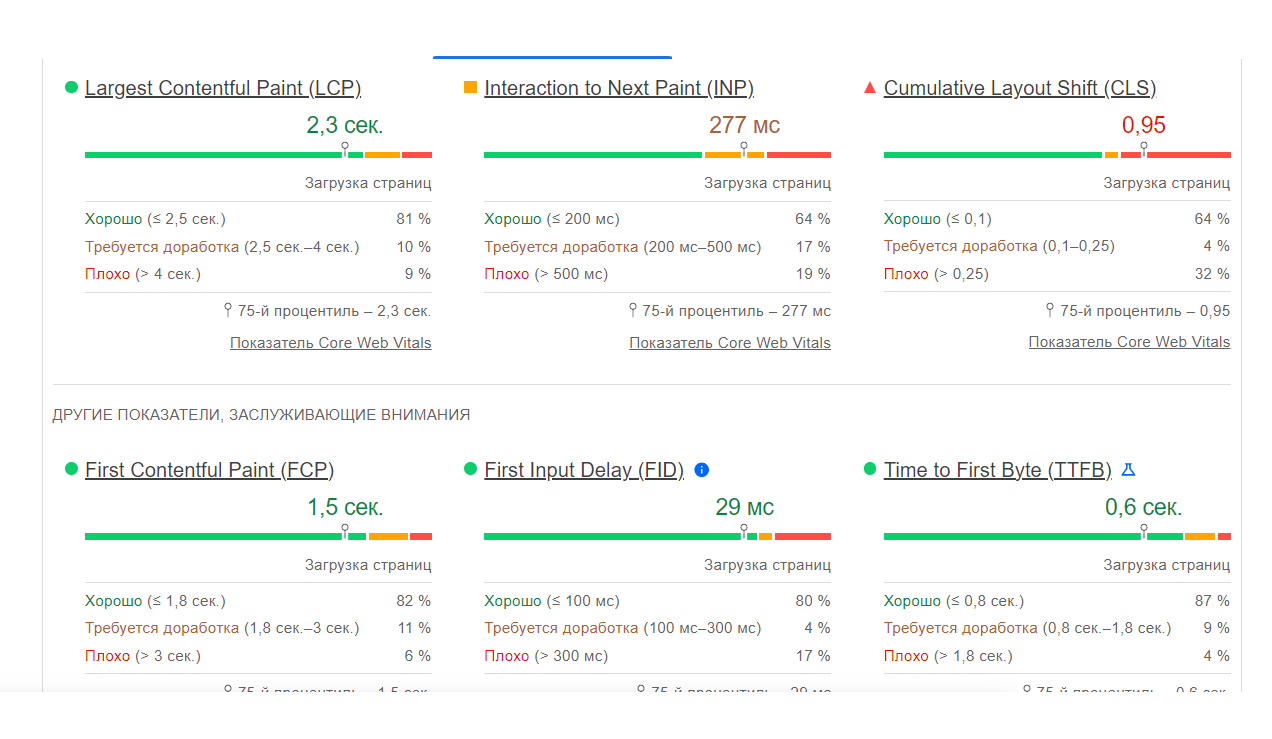1272x739 pixels.
Task: Open the Time to First Byte (TTFB) link
Action: click(997, 470)
